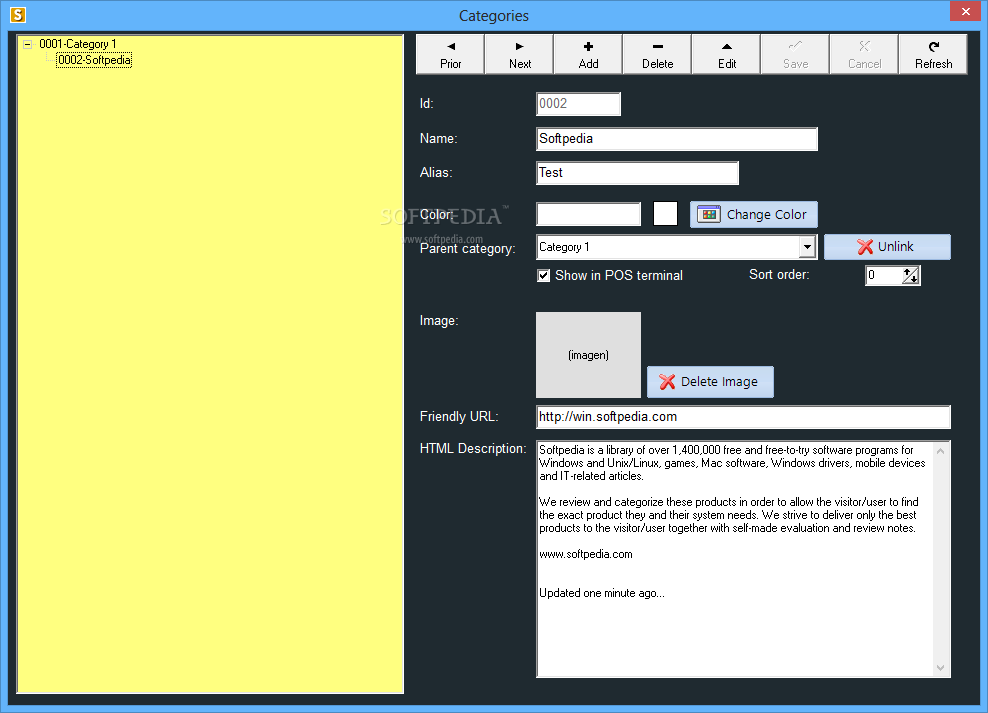The height and width of the screenshot is (713, 988).
Task: Delete the current category record
Action: 657,55
